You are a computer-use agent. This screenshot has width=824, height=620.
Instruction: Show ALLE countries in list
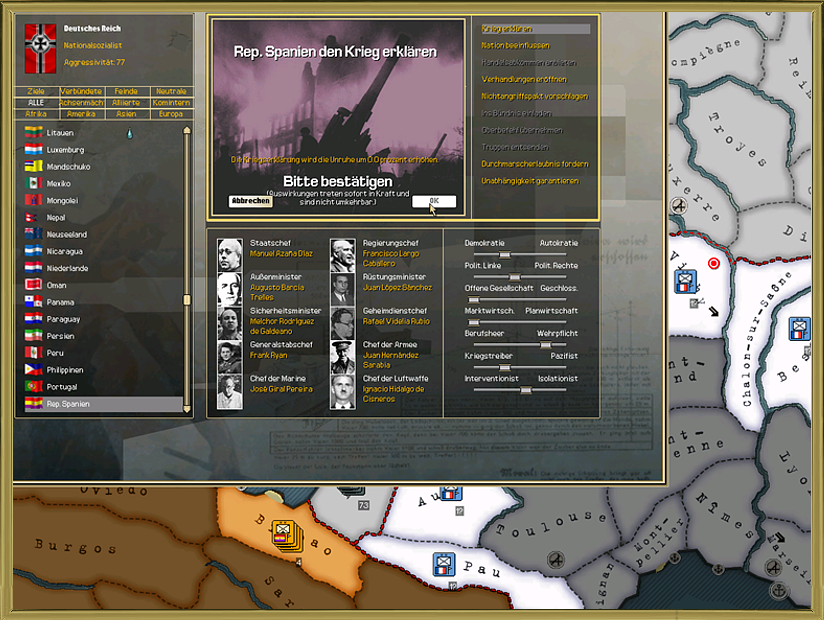[x=36, y=102]
